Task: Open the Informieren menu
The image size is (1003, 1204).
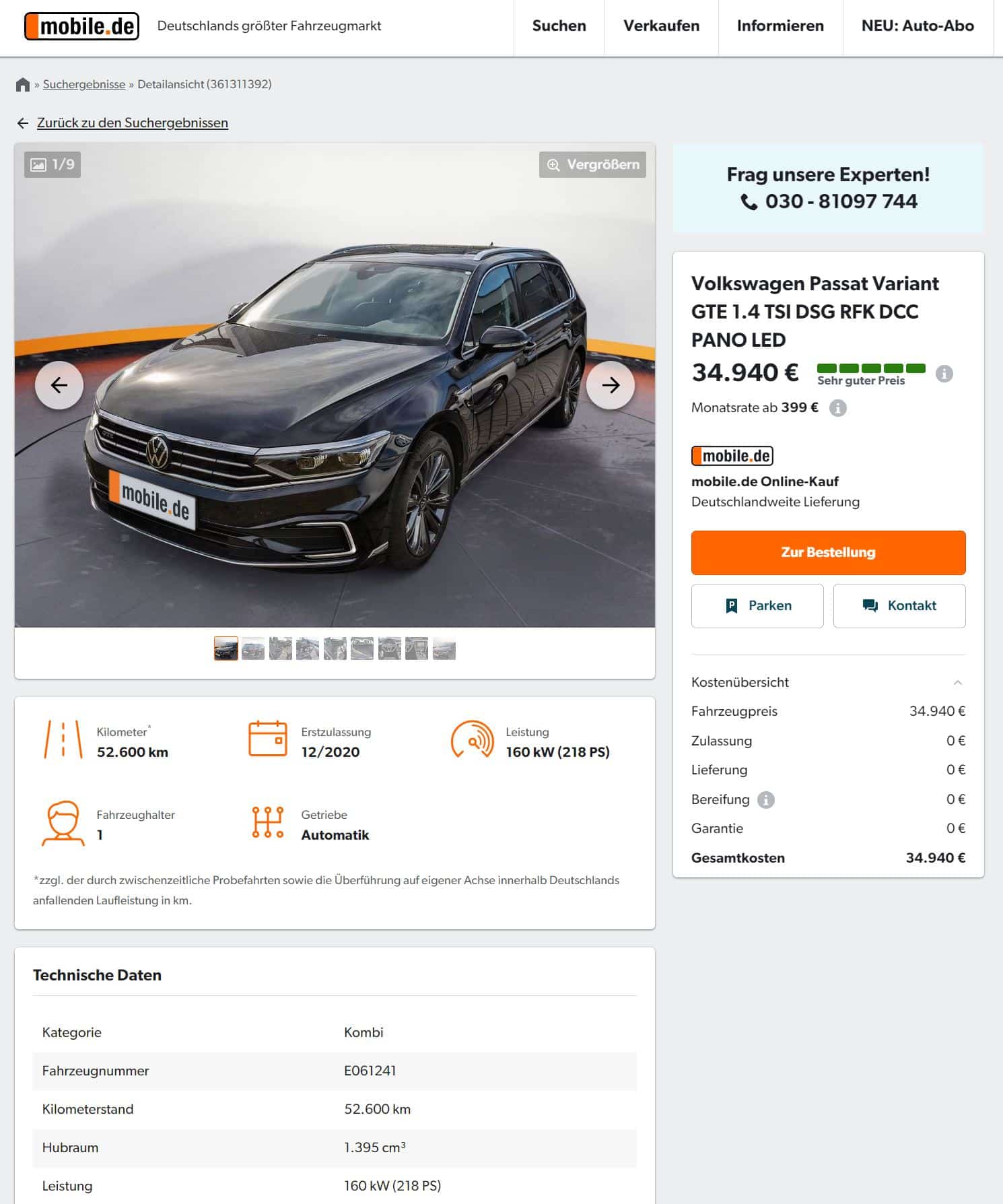Action: click(x=780, y=26)
